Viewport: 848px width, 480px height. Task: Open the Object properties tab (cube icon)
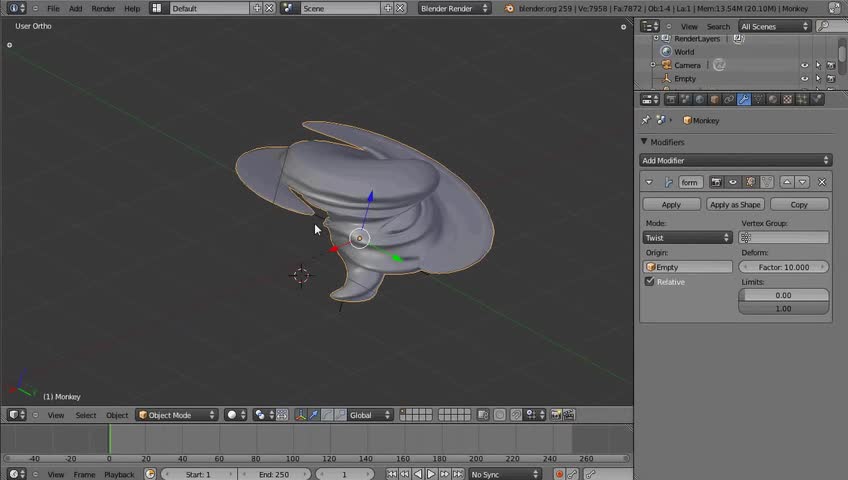(x=714, y=99)
